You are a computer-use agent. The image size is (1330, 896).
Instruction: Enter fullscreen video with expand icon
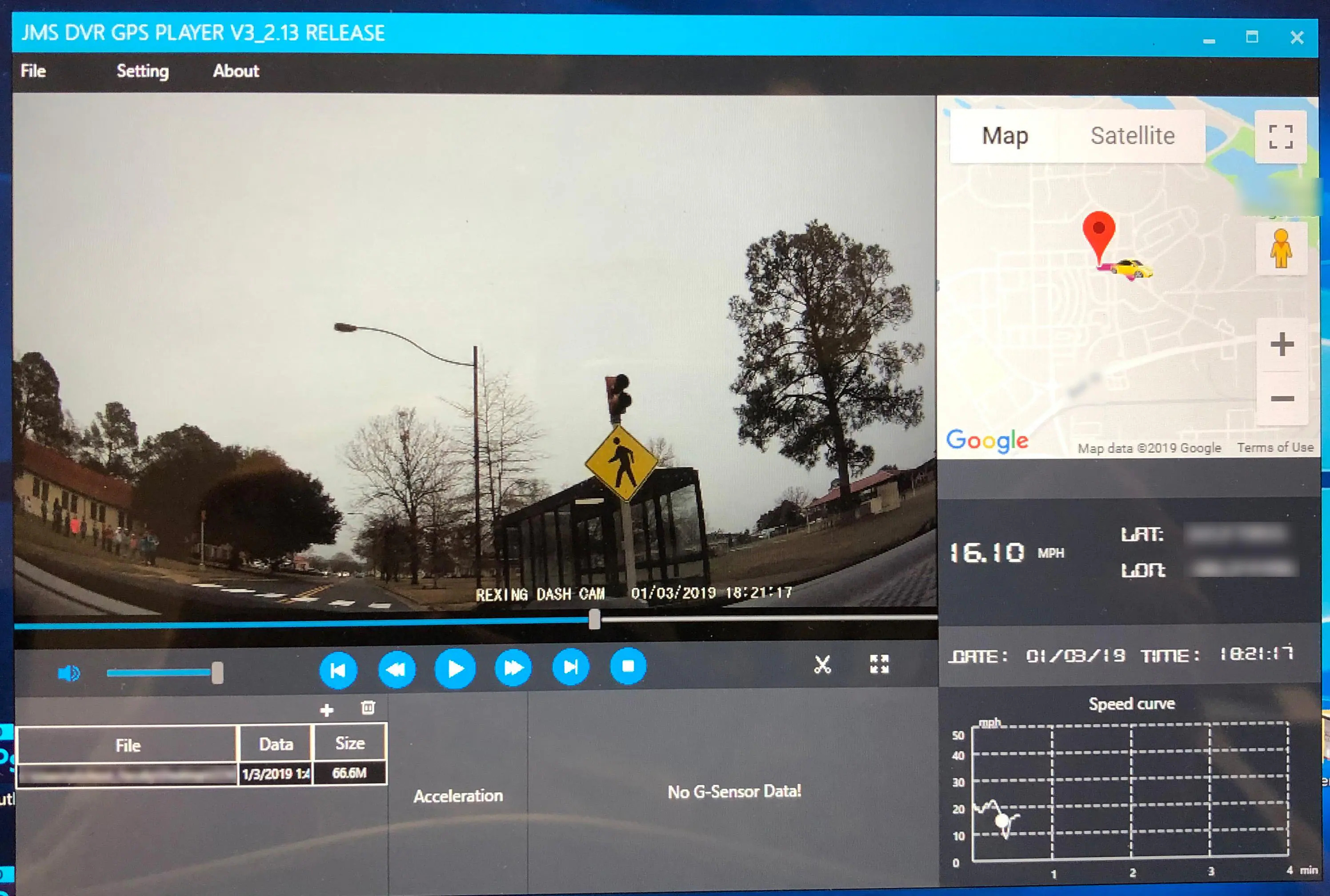click(x=879, y=664)
